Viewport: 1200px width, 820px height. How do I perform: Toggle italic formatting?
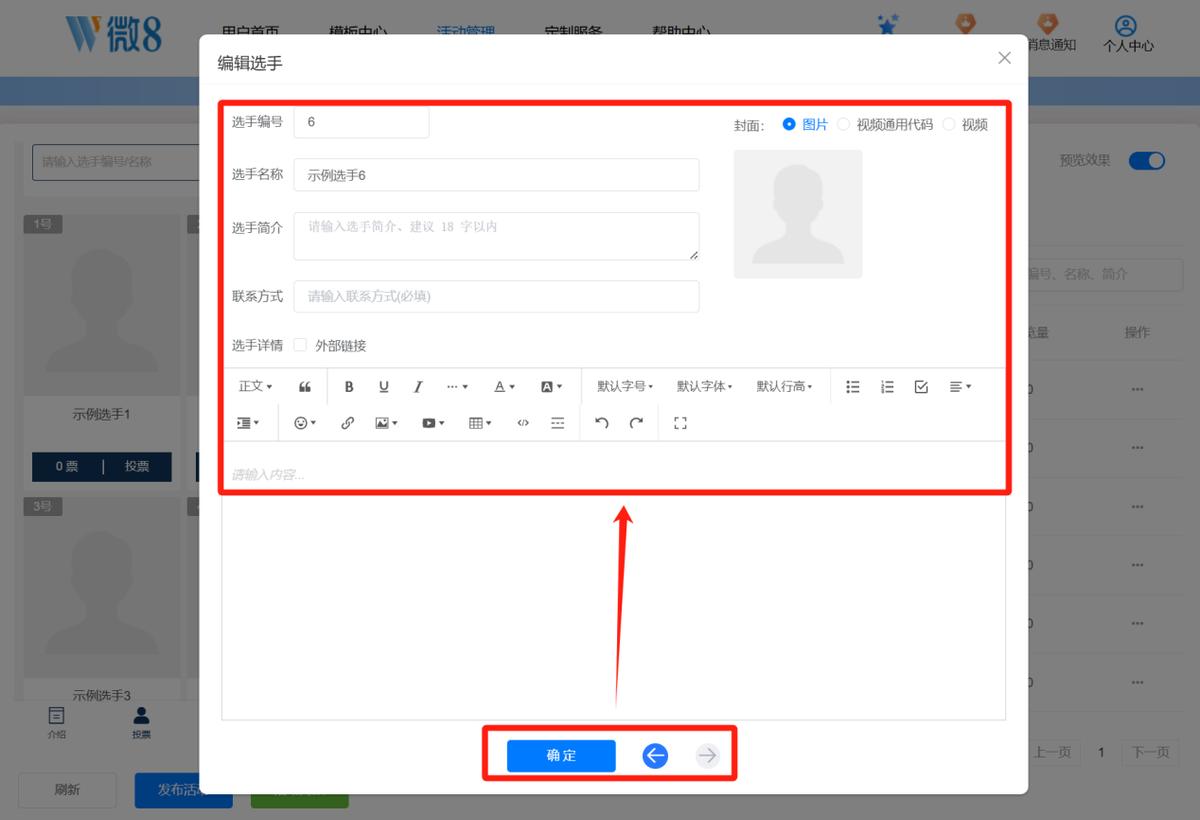(x=418, y=387)
